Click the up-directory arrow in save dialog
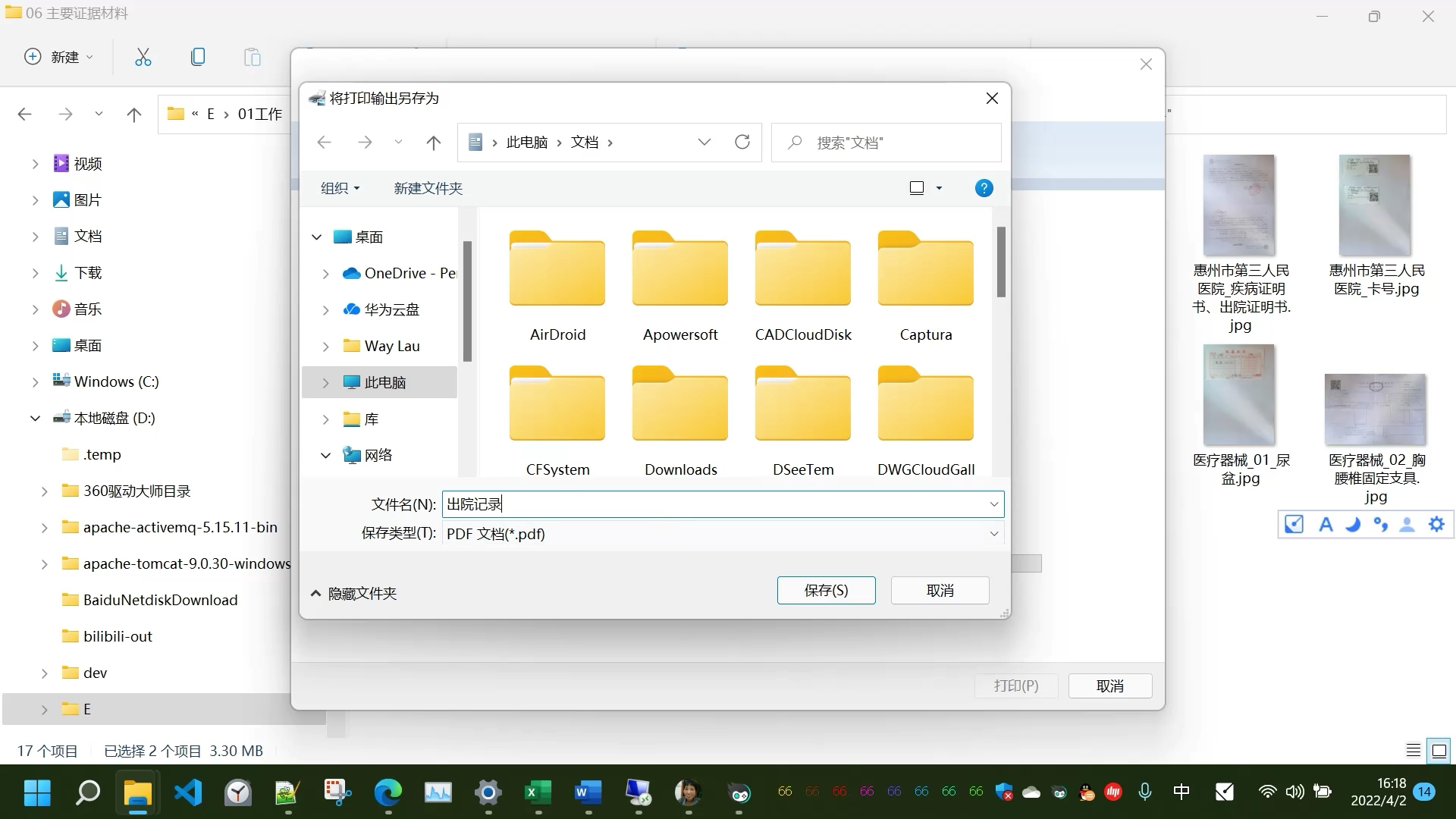 433,142
